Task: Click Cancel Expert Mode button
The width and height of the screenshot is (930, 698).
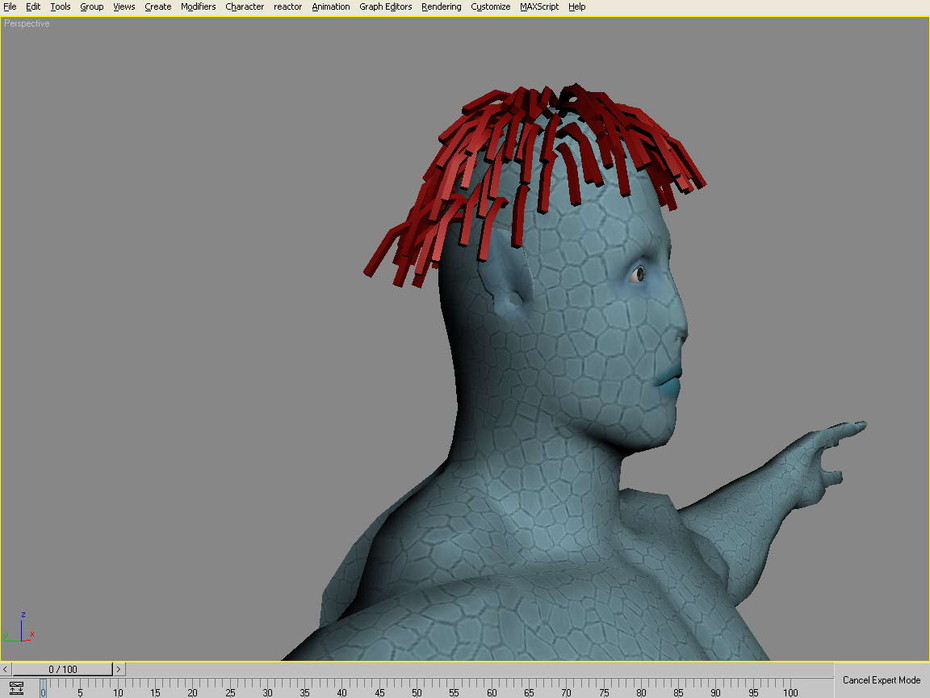Action: 881,680
